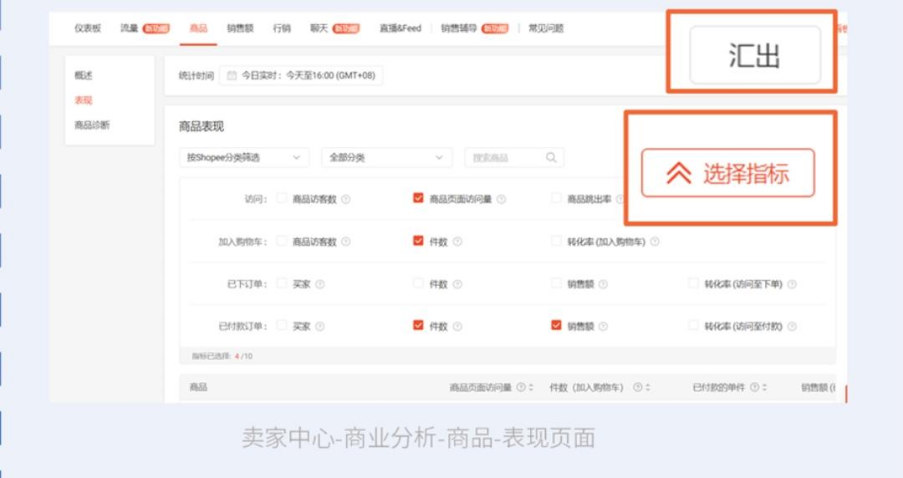
Task: Switch to 流量 tab
Action: 130,28
